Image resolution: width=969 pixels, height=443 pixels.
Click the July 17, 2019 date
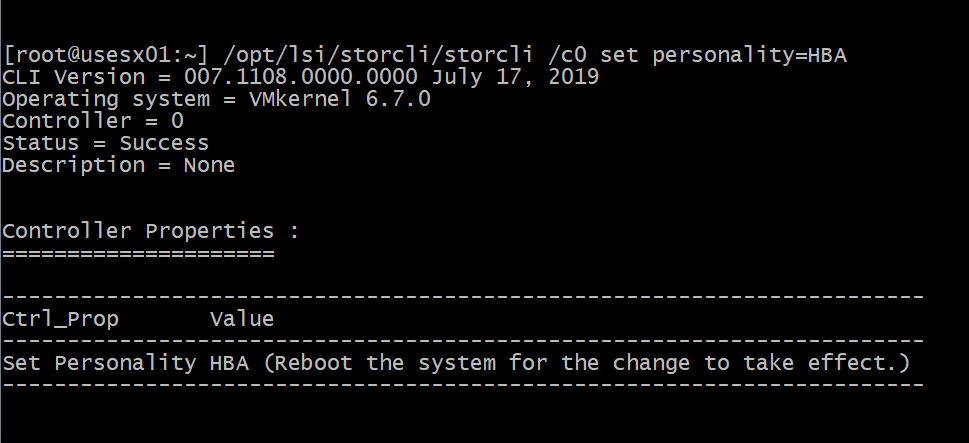click(x=515, y=77)
